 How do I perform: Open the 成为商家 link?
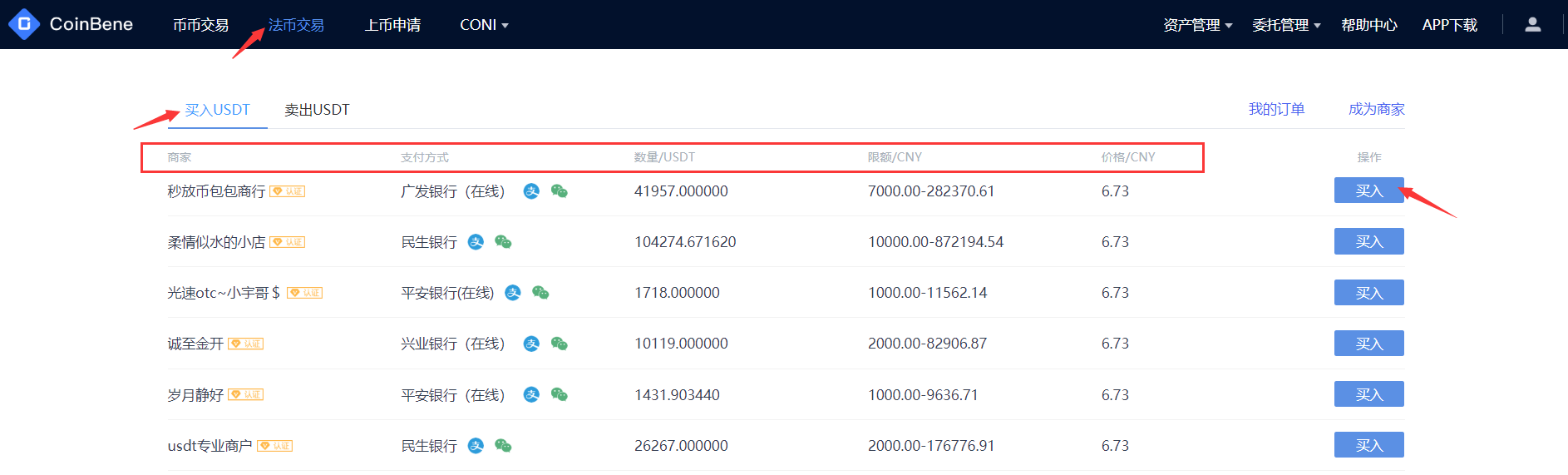tap(1377, 109)
